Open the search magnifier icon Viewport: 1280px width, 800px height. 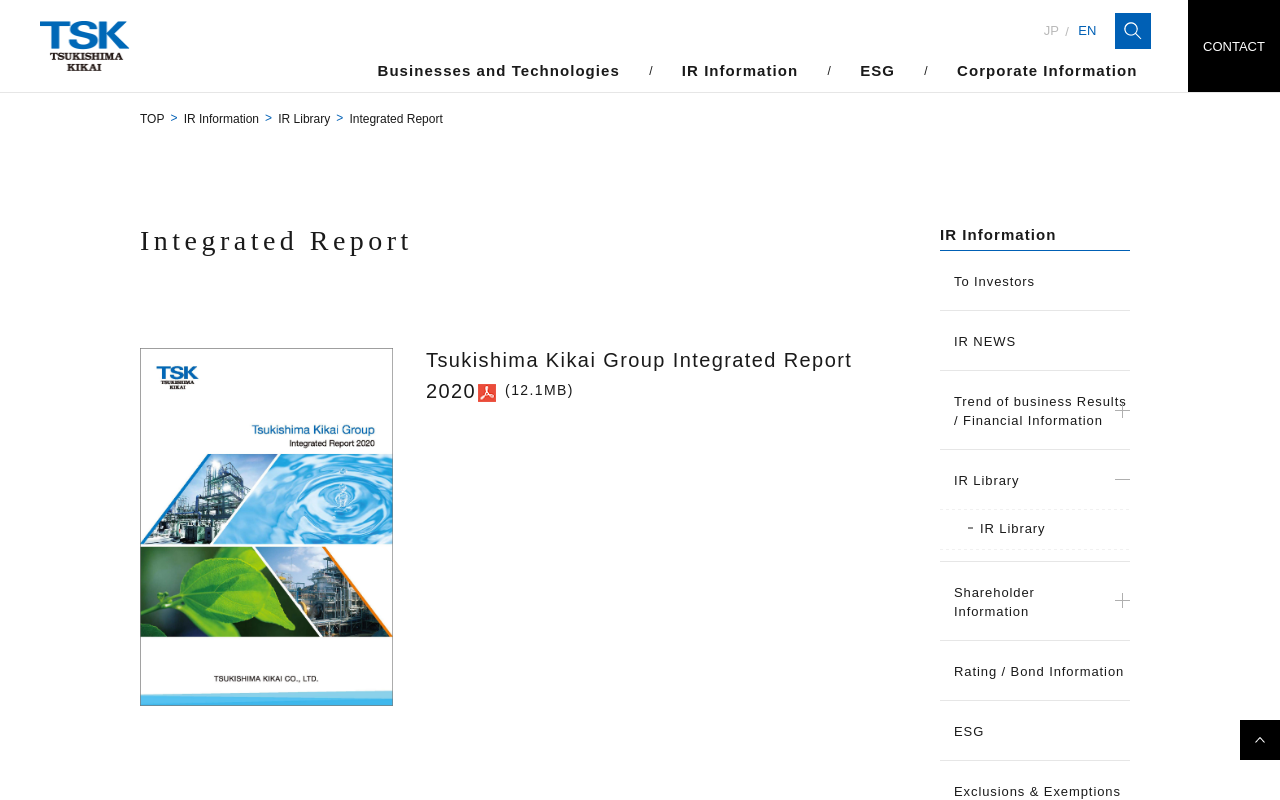[1132, 31]
